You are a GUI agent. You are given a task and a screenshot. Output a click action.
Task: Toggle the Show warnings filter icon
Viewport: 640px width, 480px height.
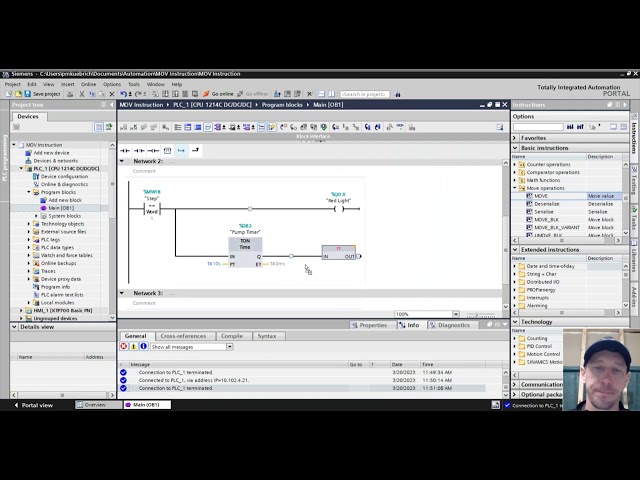pos(133,347)
